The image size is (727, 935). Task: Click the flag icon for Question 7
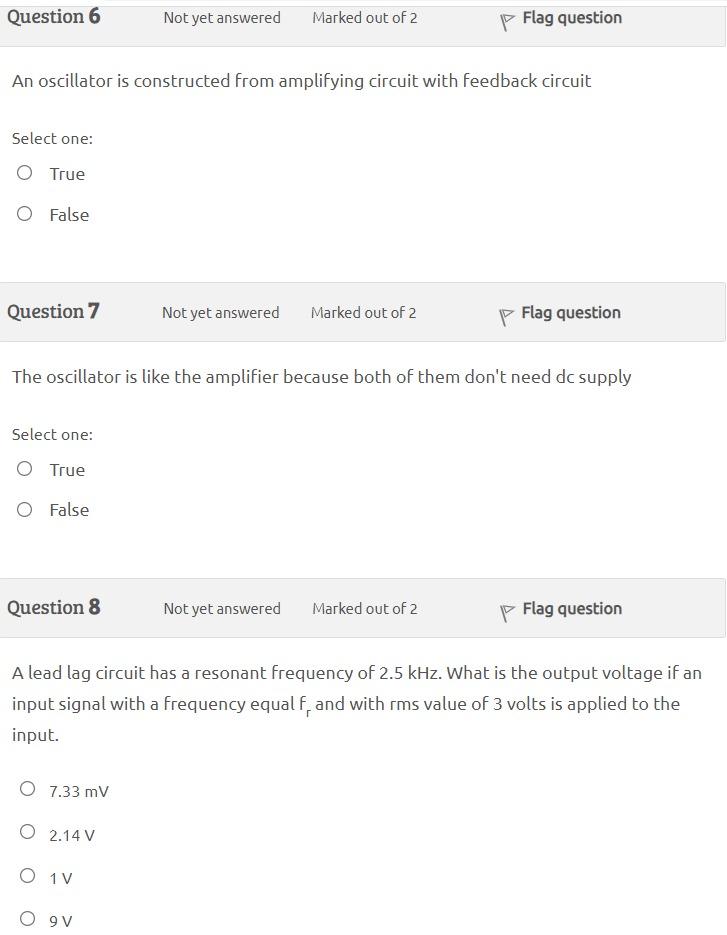pos(505,312)
